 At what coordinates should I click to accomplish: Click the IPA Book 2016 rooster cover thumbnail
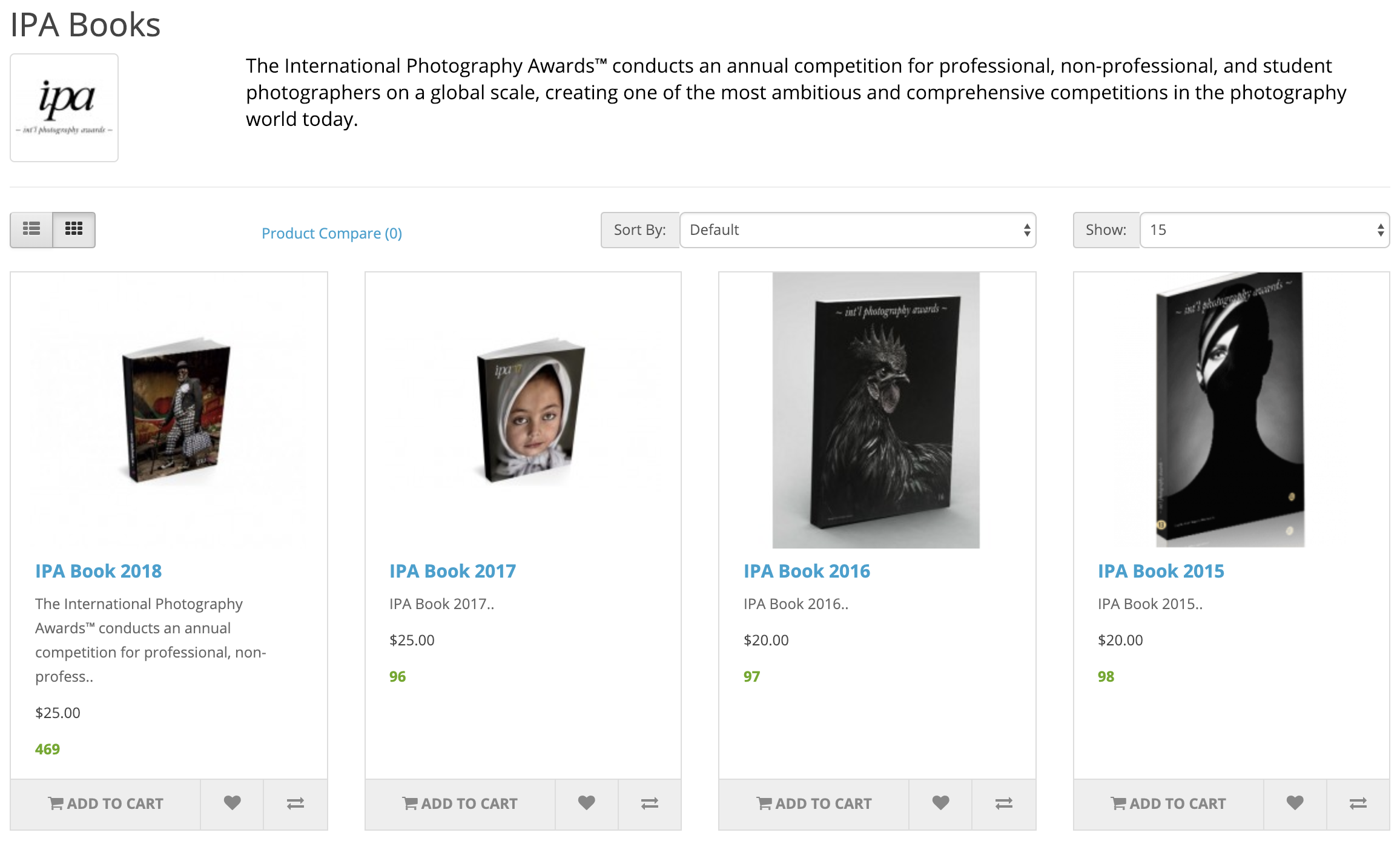click(x=876, y=410)
